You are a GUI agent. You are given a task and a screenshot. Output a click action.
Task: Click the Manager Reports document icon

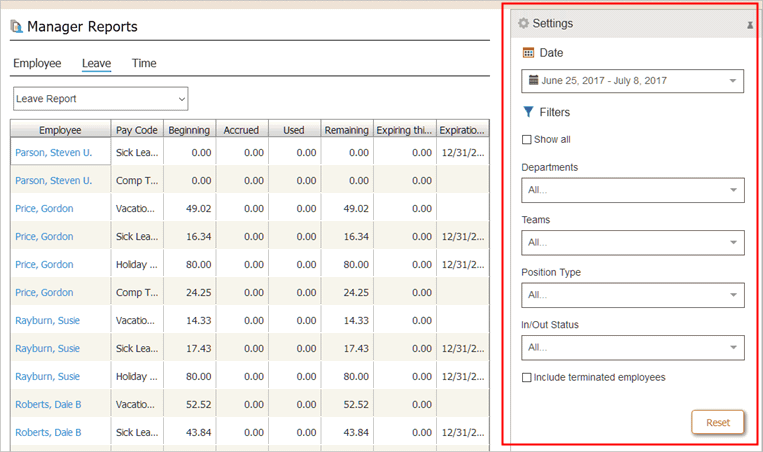coord(16,27)
